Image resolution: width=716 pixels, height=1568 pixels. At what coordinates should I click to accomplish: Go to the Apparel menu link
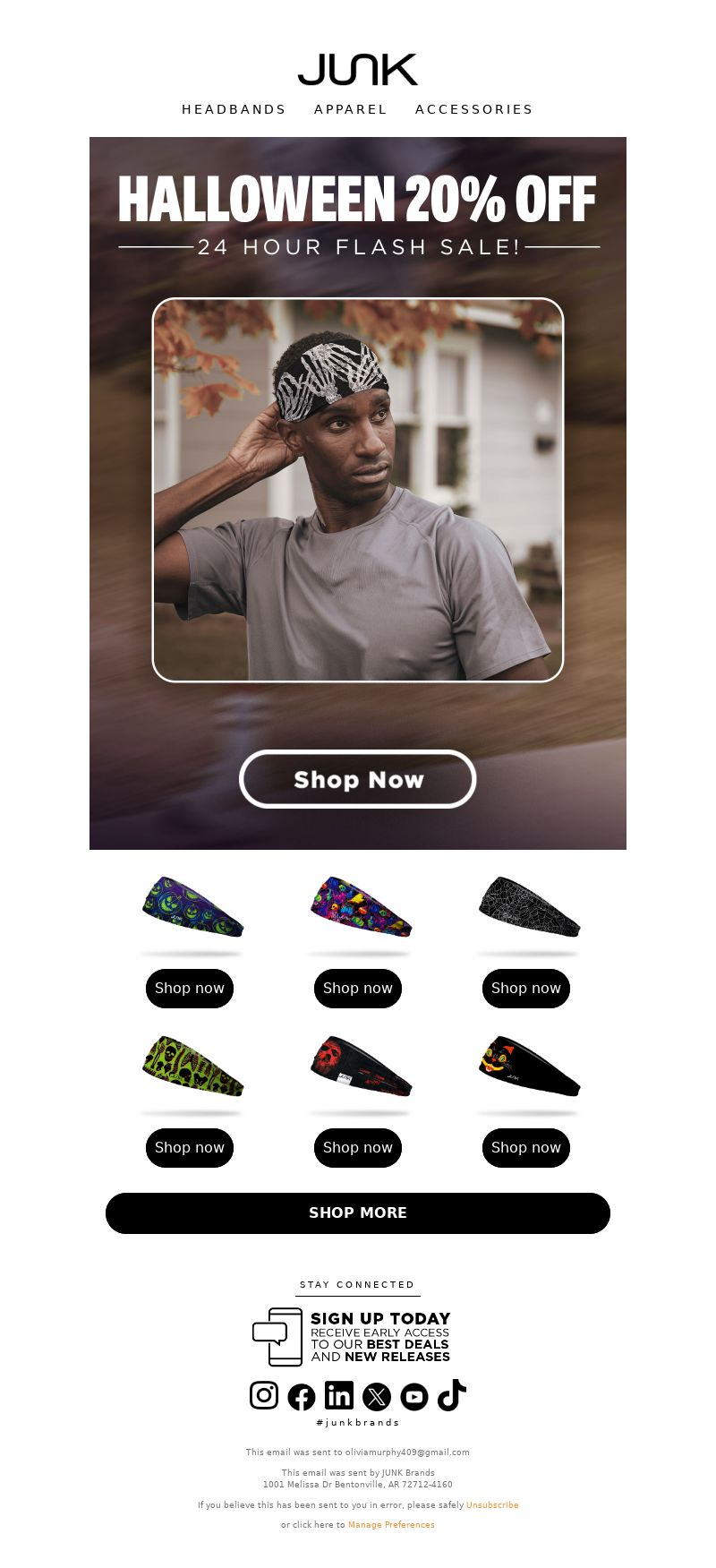tap(351, 109)
